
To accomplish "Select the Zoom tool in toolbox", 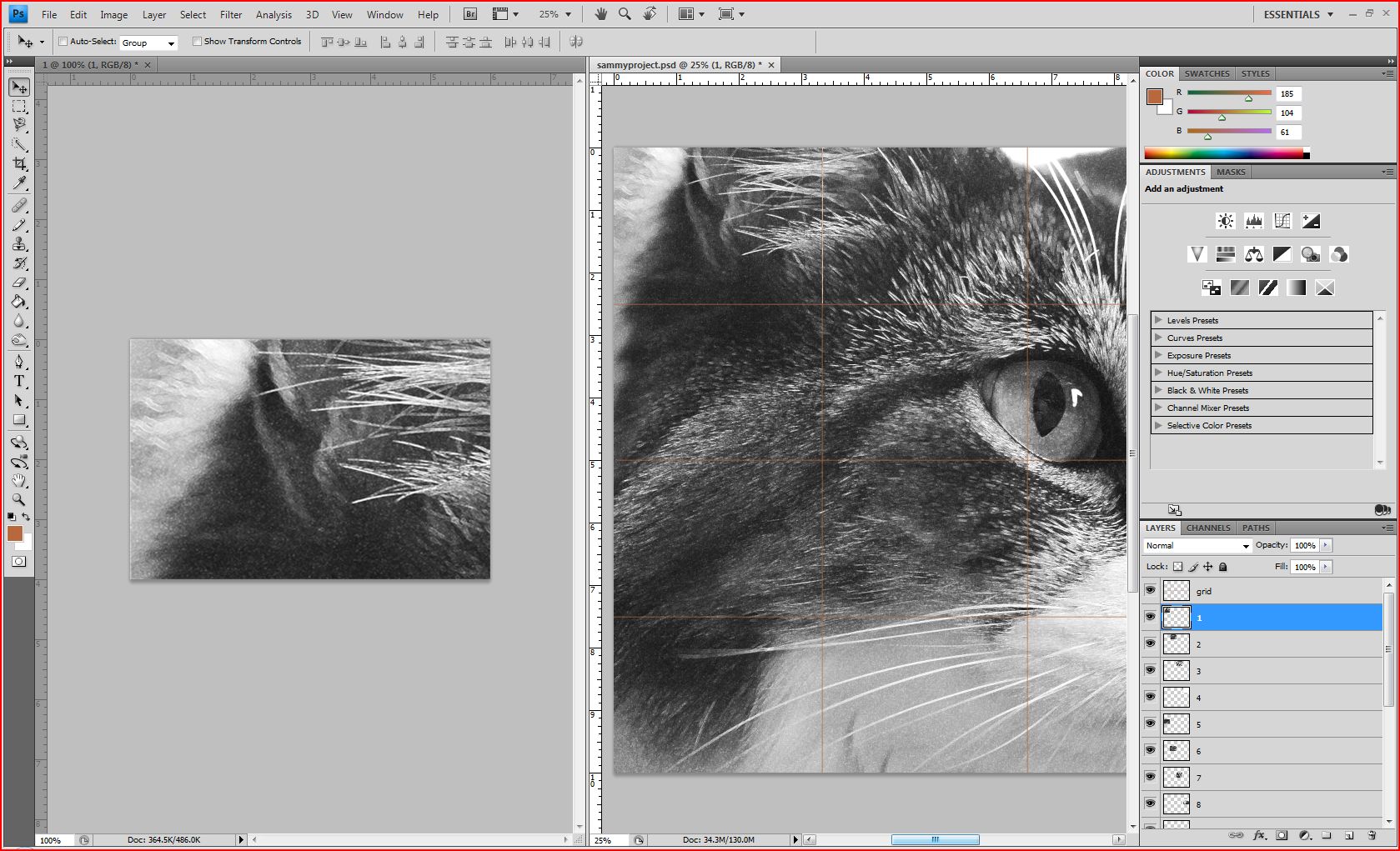I will (x=19, y=500).
